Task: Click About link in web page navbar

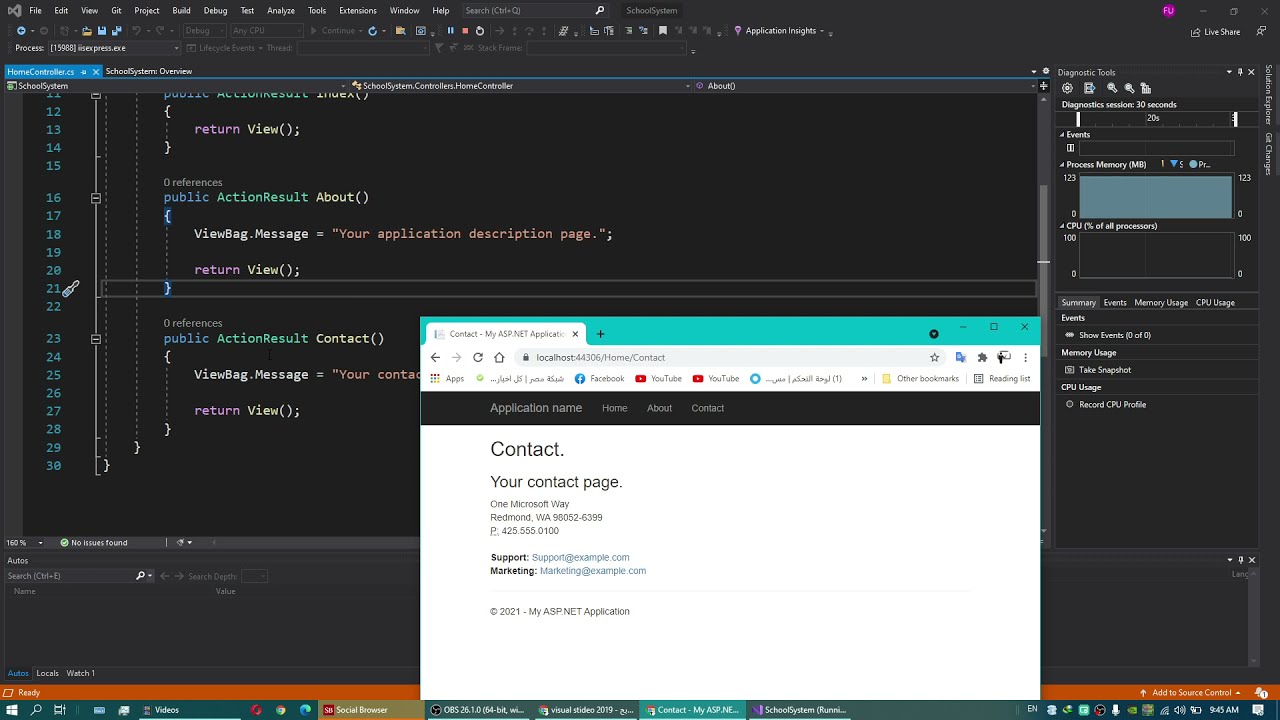Action: (x=659, y=408)
